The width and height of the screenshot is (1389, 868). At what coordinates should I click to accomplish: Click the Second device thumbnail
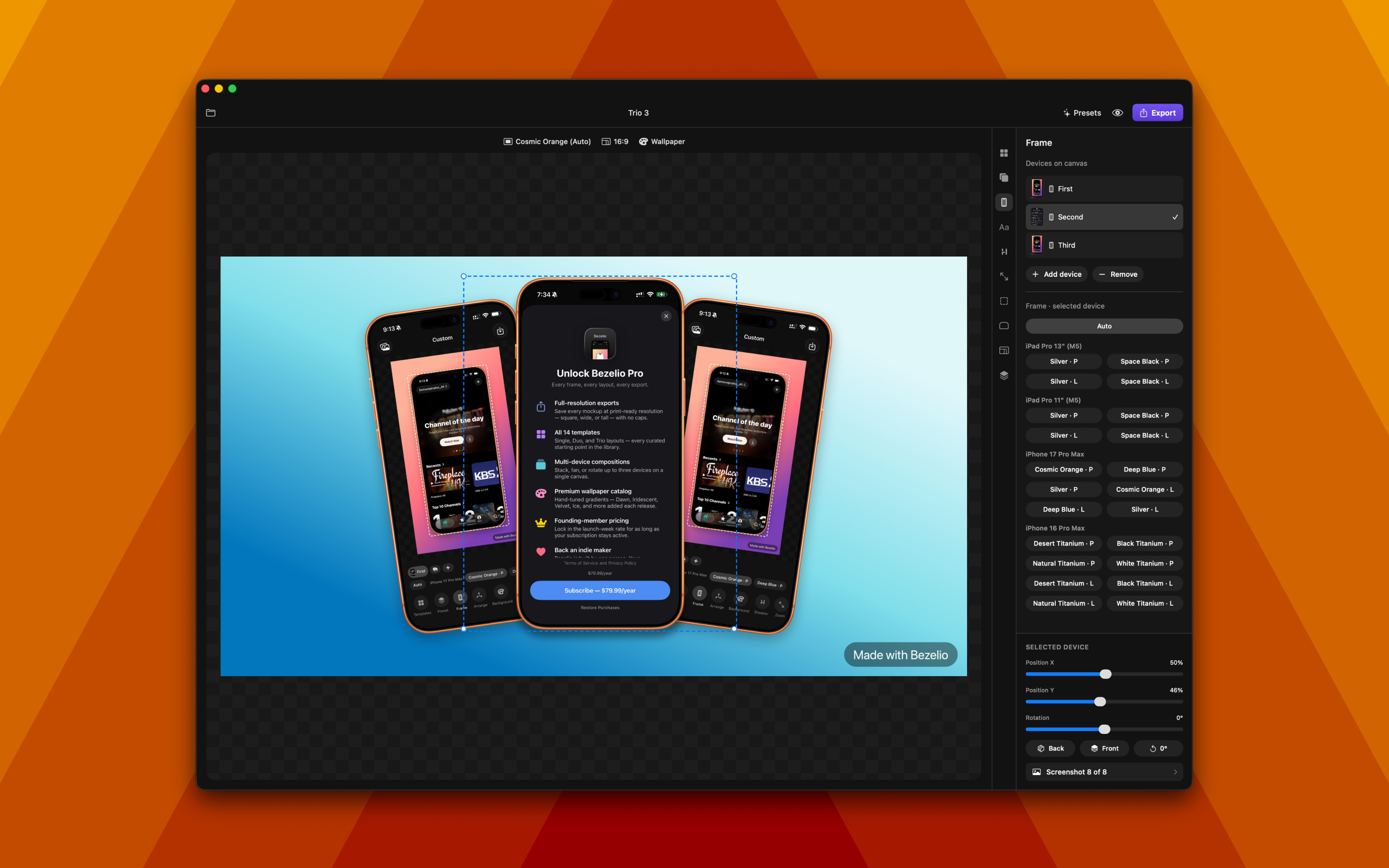click(1036, 217)
